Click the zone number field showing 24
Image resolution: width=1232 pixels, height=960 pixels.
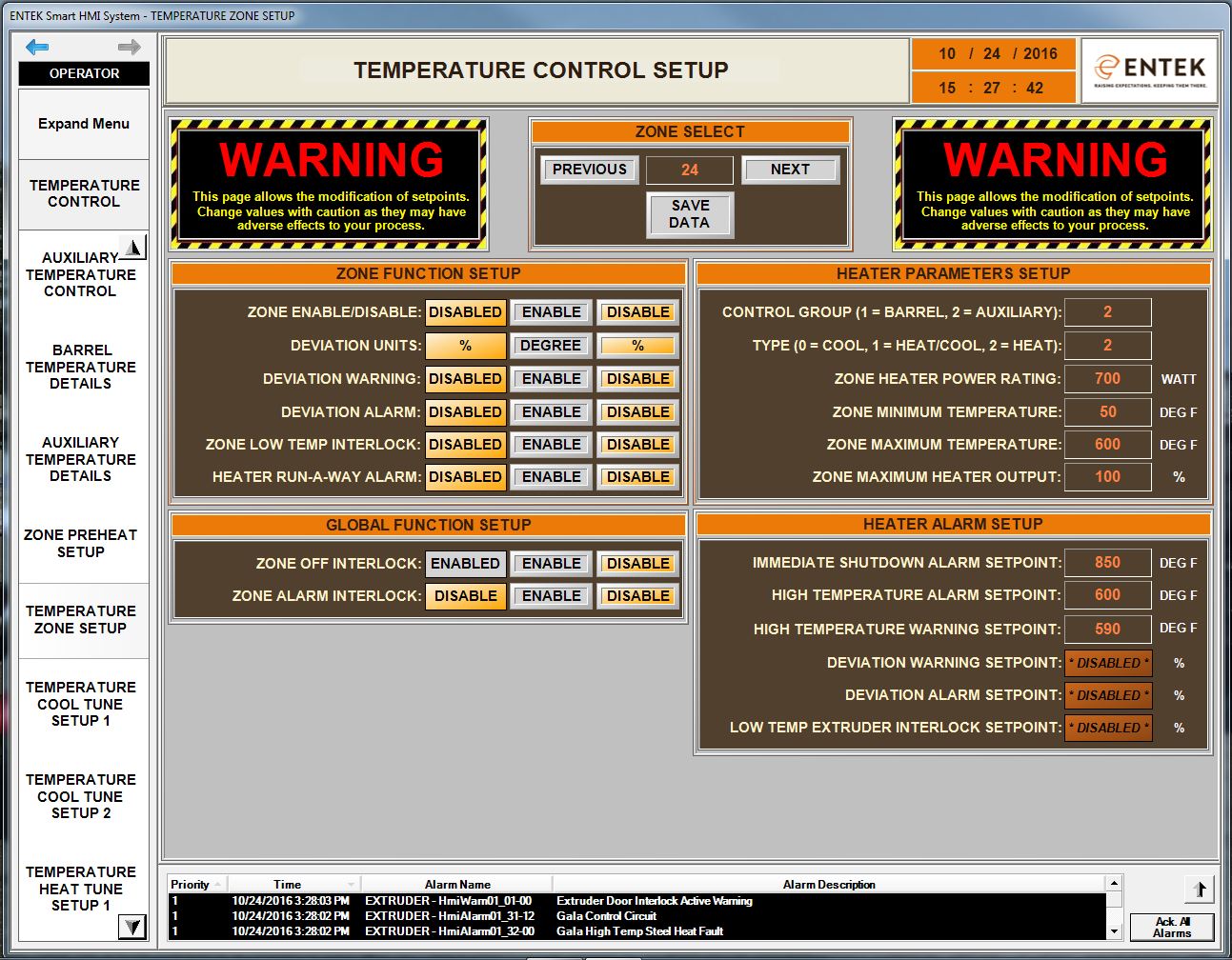(689, 169)
